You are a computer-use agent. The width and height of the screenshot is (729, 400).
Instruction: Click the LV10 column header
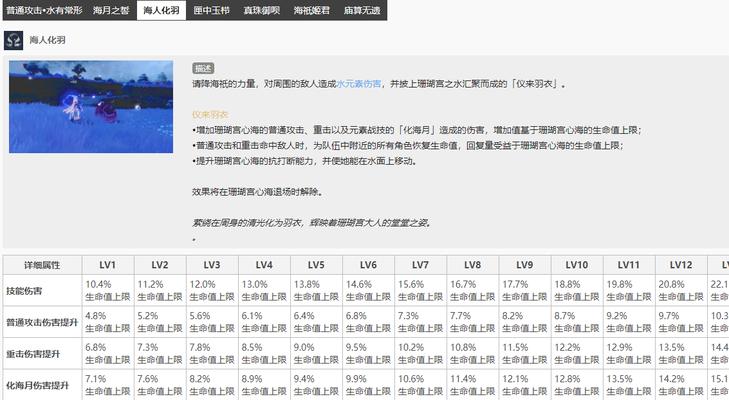click(x=577, y=265)
